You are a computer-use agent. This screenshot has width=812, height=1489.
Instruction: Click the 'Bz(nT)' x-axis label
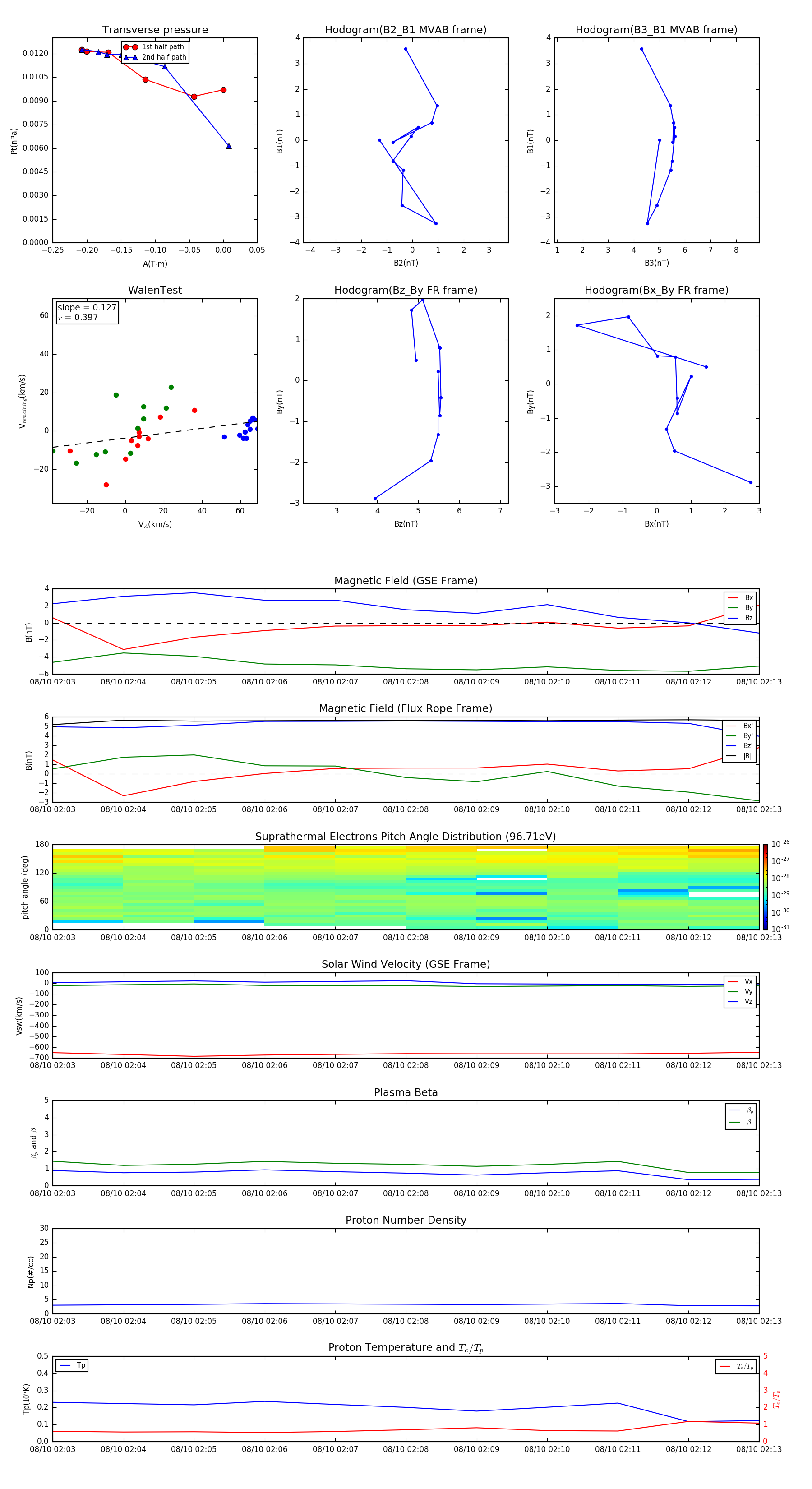[406, 524]
